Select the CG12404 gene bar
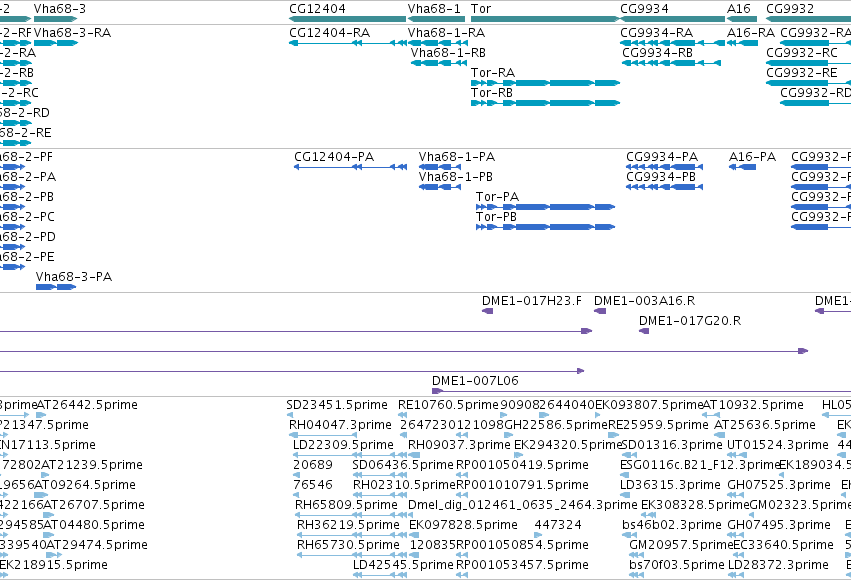This screenshot has width=851, height=580. click(x=347, y=19)
